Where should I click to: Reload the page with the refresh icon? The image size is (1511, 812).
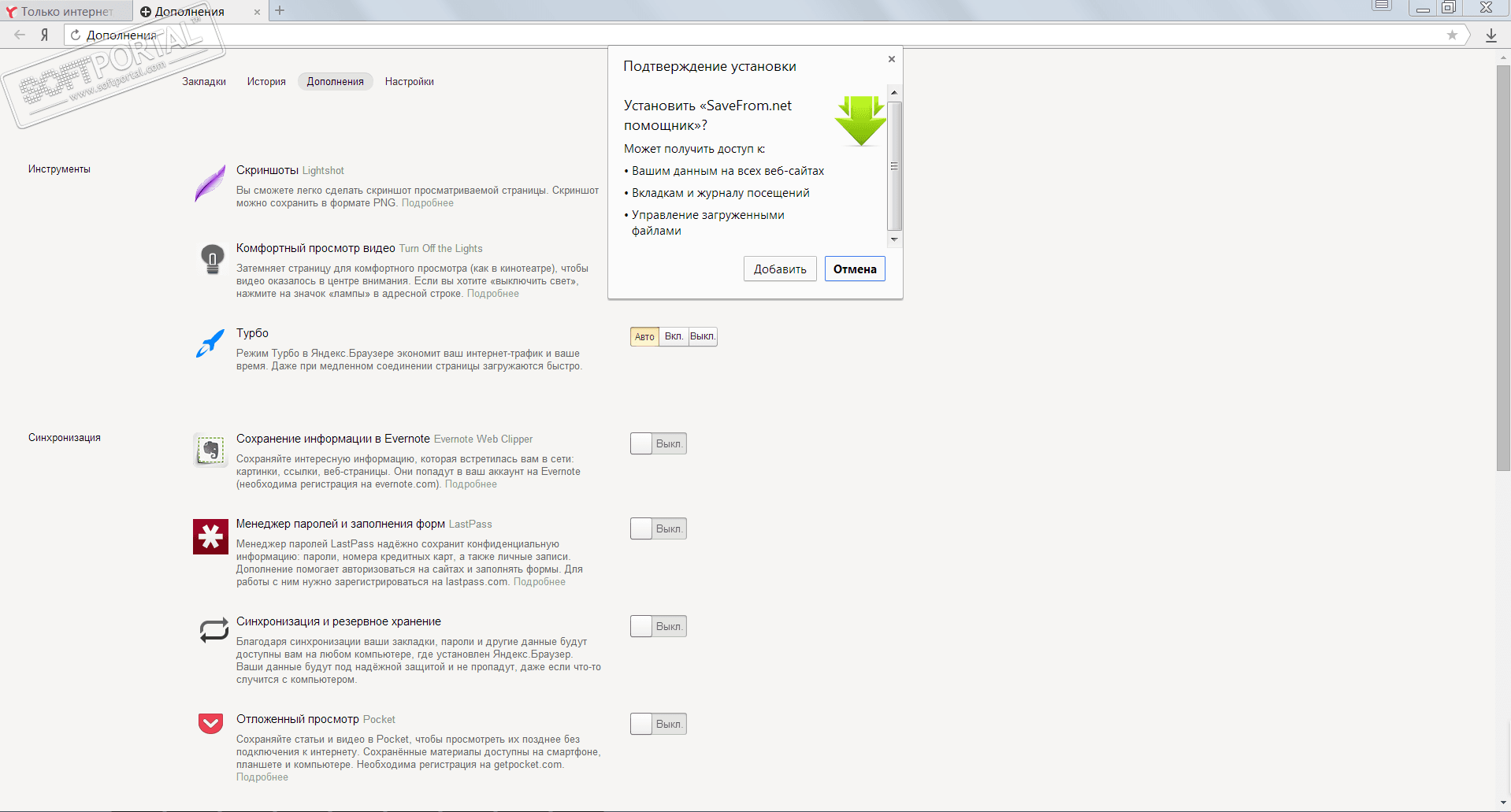(x=76, y=35)
